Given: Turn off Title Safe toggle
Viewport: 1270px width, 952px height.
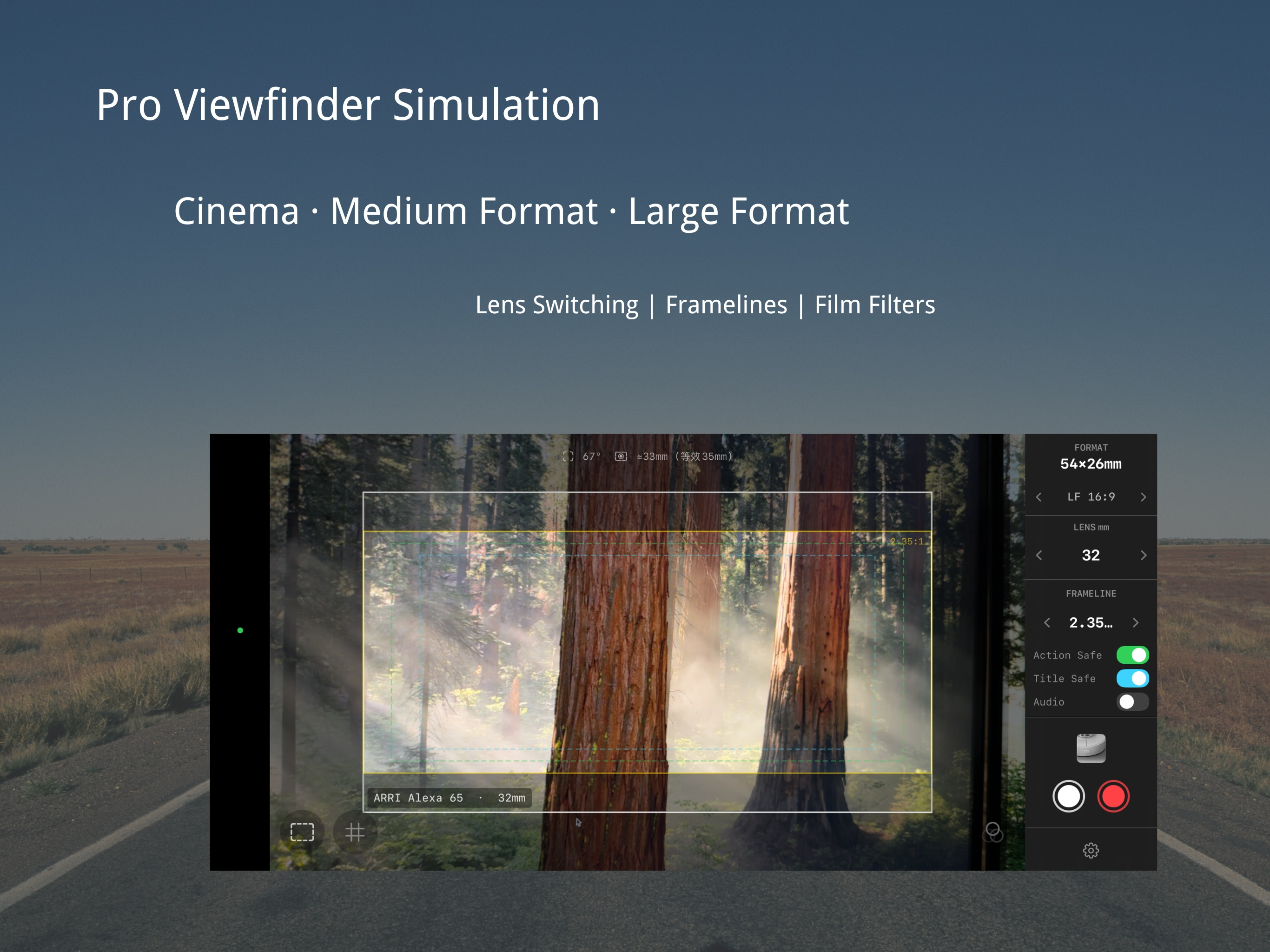Looking at the screenshot, I should [1132, 679].
